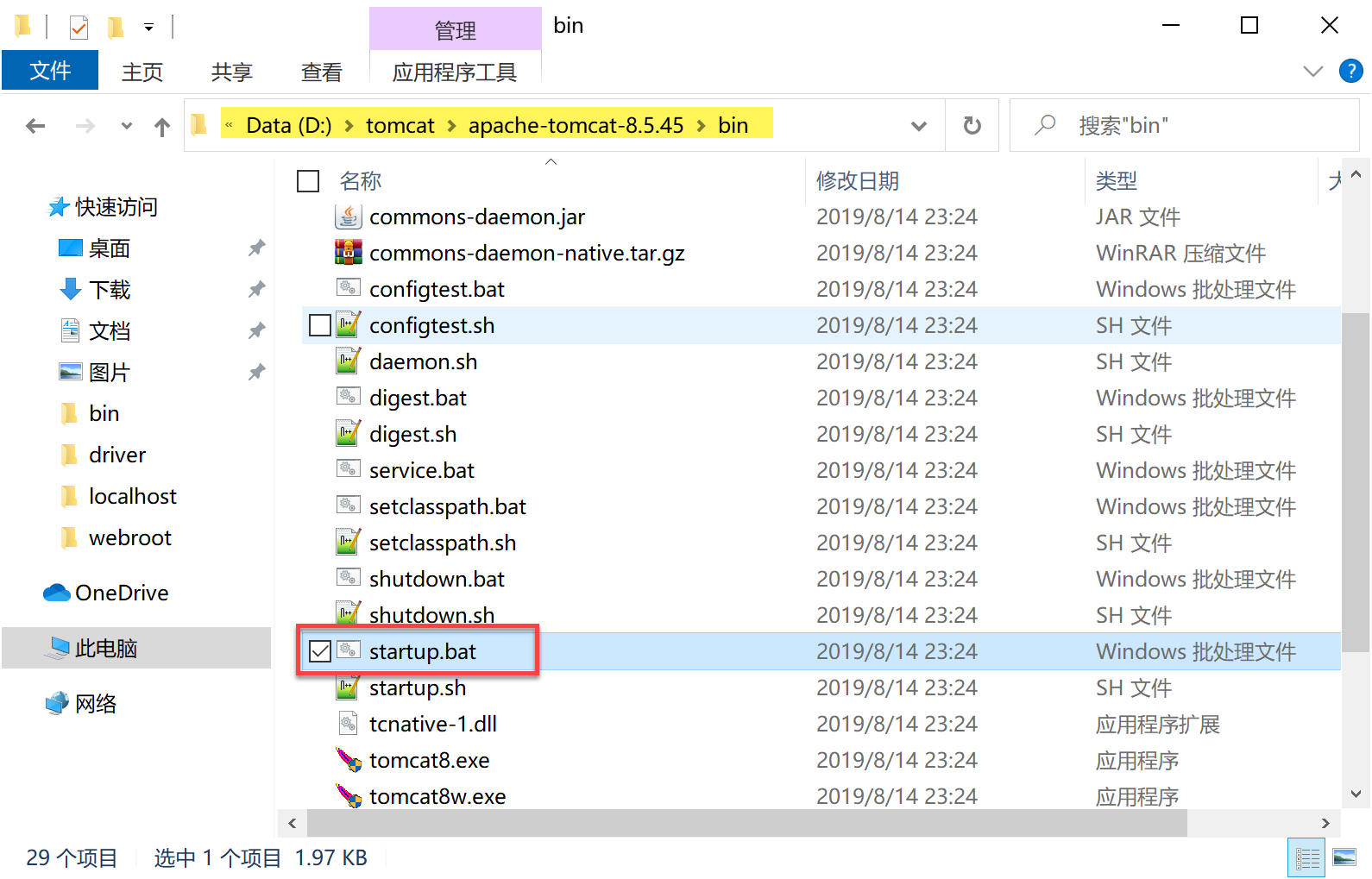Click the setclasspath.sh file icon

click(x=348, y=543)
